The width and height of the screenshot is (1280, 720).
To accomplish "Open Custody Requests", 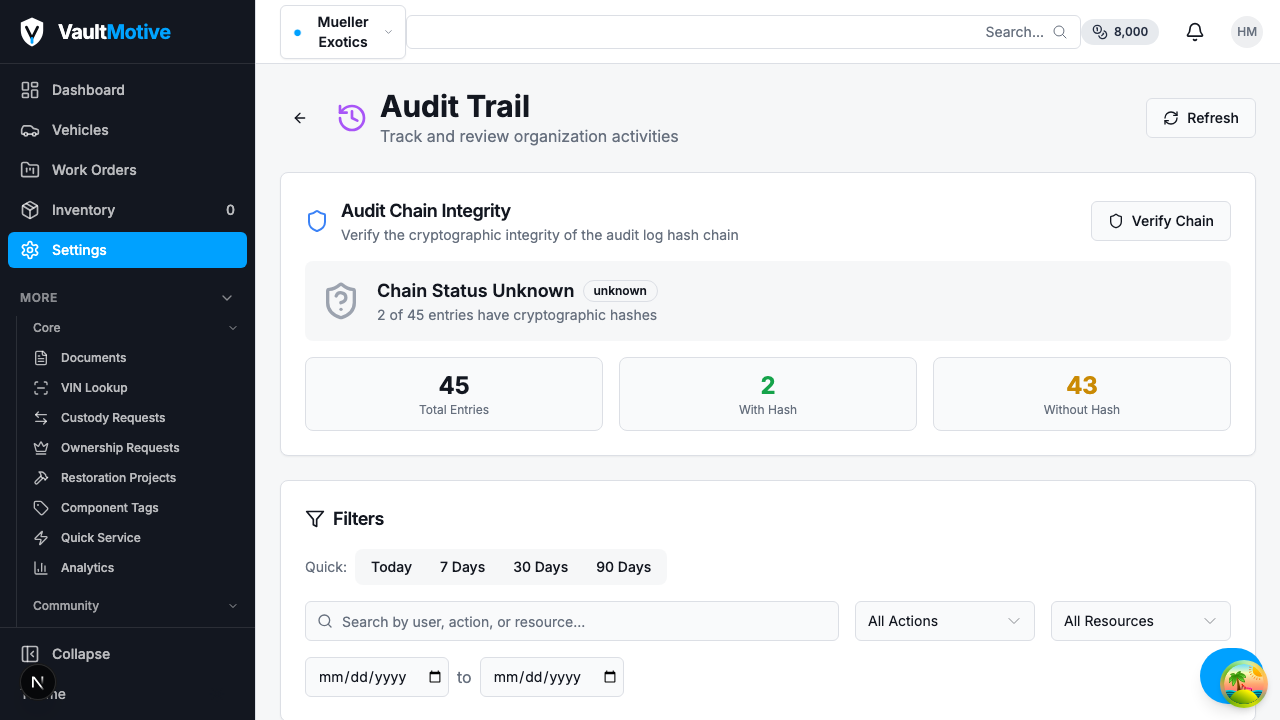I will point(135,418).
